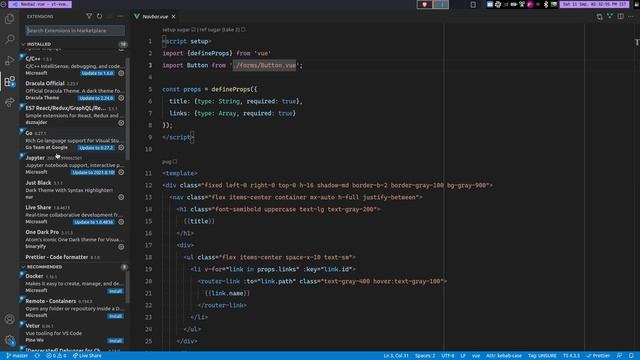Open the gear for ES7 React extension

point(121,122)
